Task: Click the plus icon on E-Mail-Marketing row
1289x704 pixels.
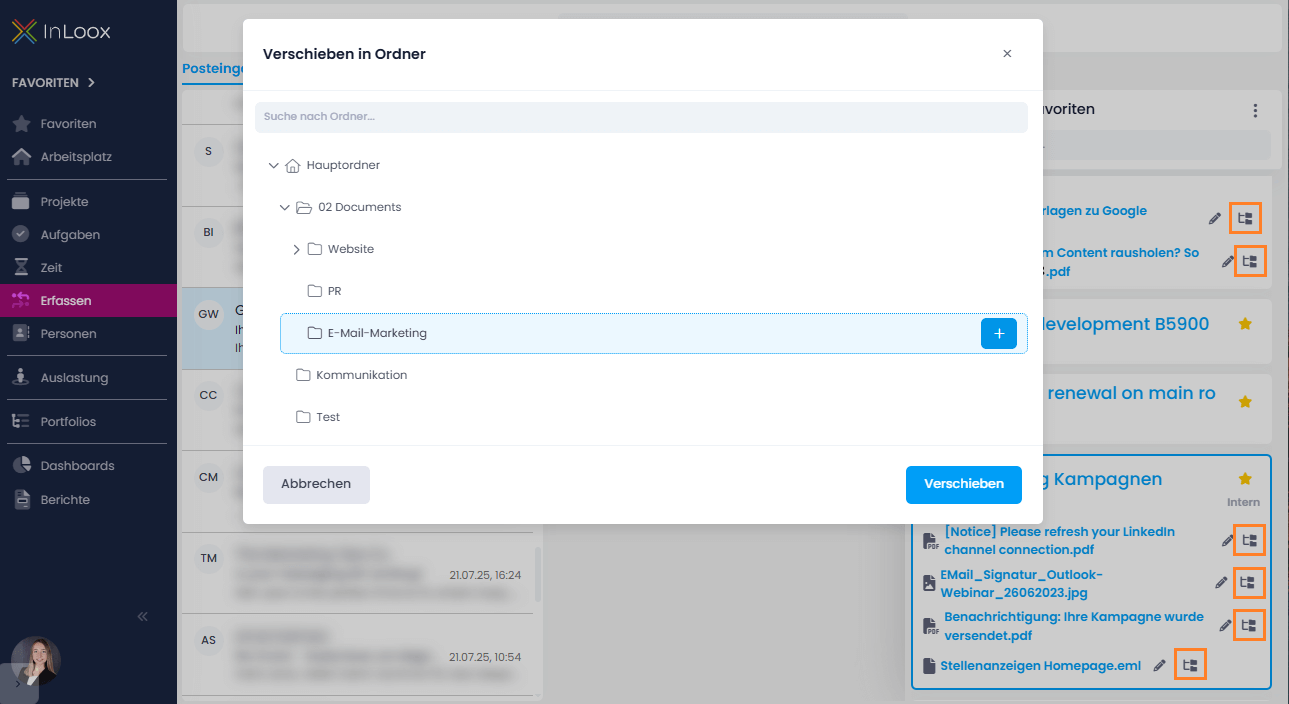Action: click(998, 333)
